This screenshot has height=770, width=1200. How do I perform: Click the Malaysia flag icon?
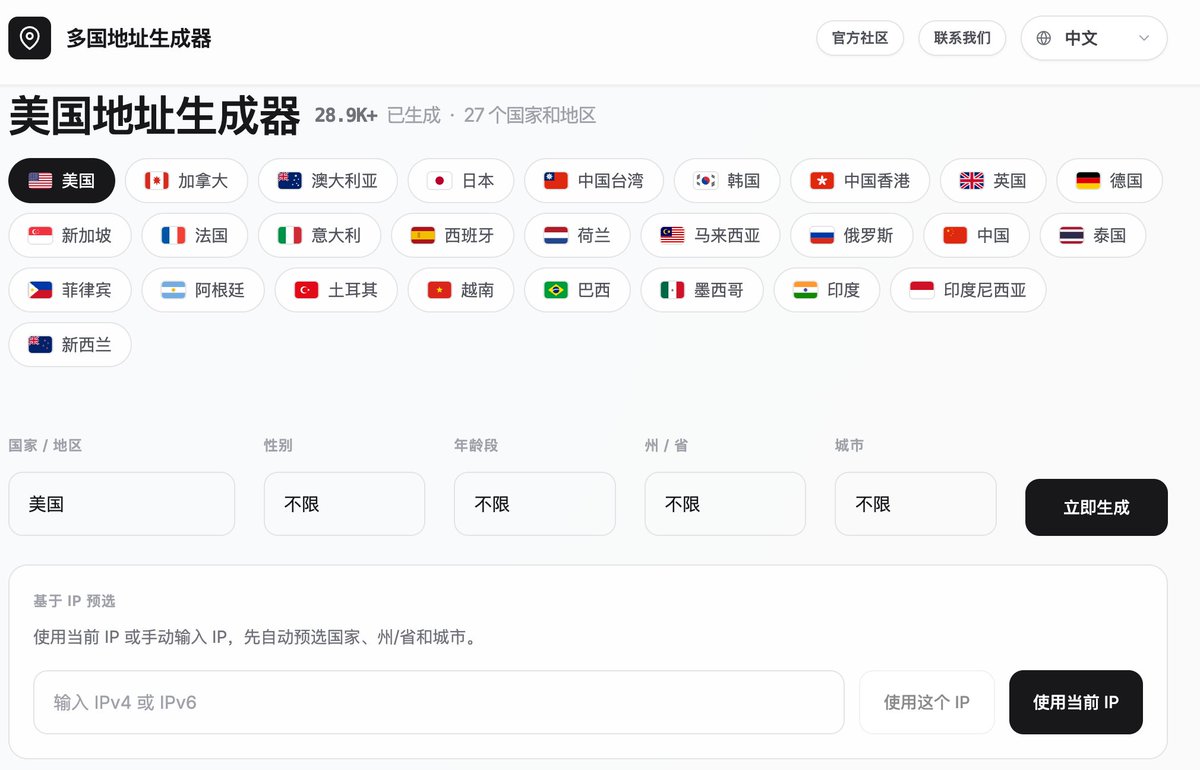click(x=672, y=236)
